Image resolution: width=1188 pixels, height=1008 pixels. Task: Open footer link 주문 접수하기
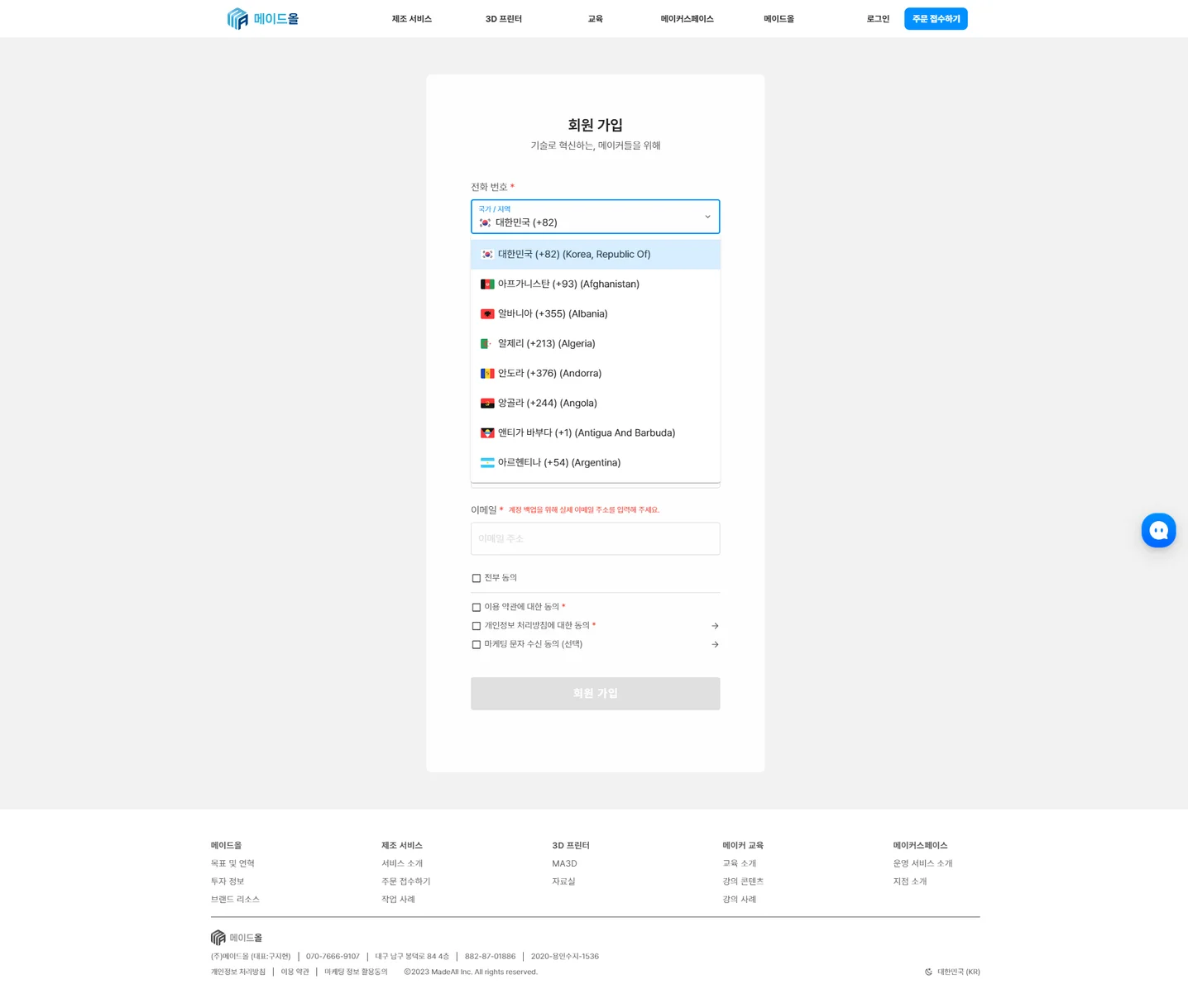(405, 881)
